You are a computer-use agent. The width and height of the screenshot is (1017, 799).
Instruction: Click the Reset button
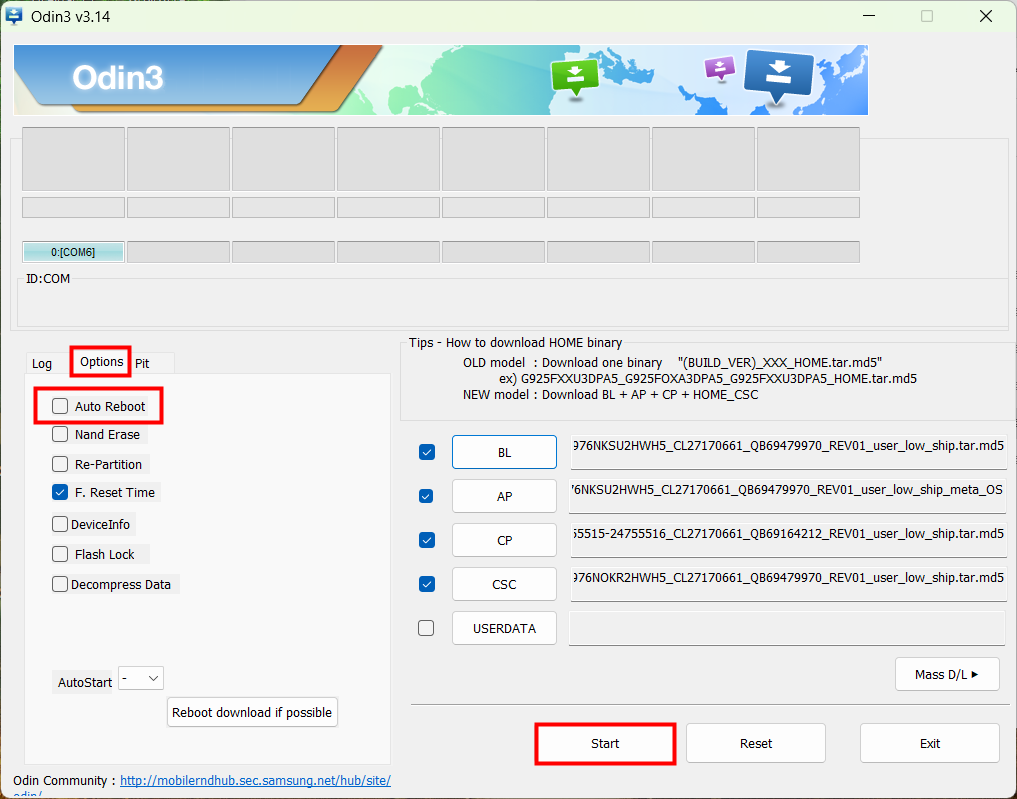click(x=756, y=743)
